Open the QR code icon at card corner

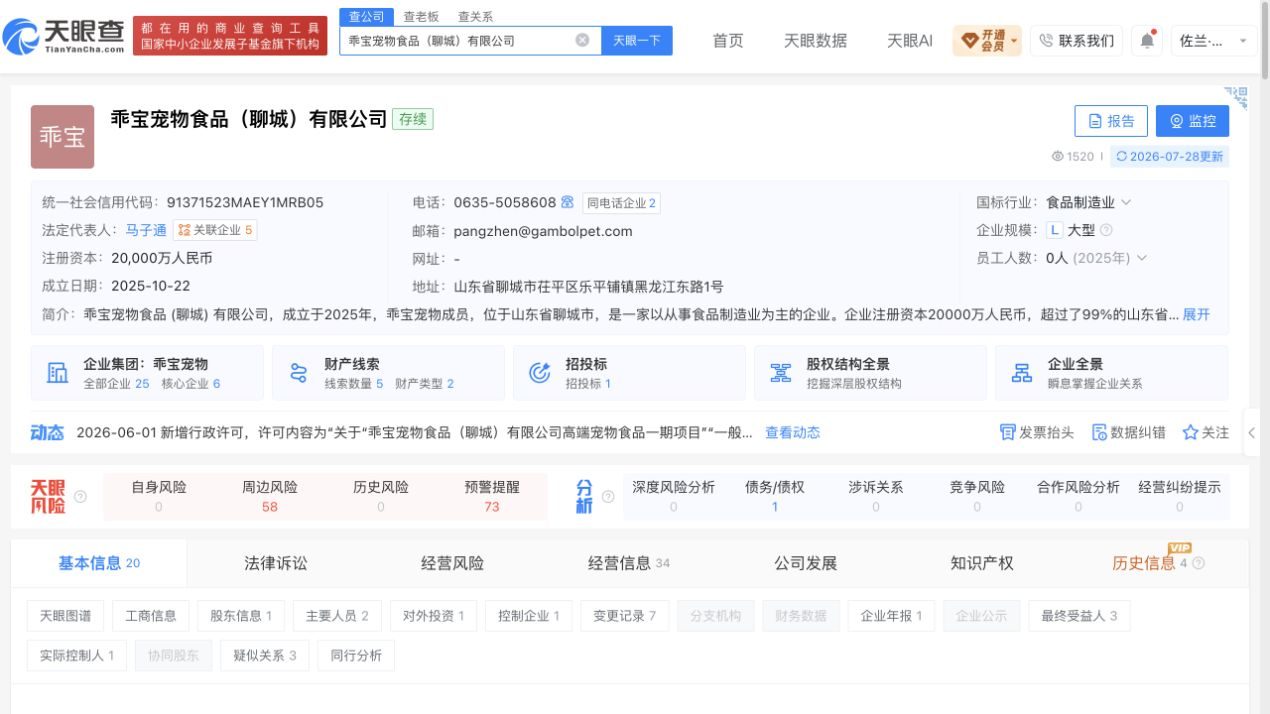click(x=1238, y=97)
